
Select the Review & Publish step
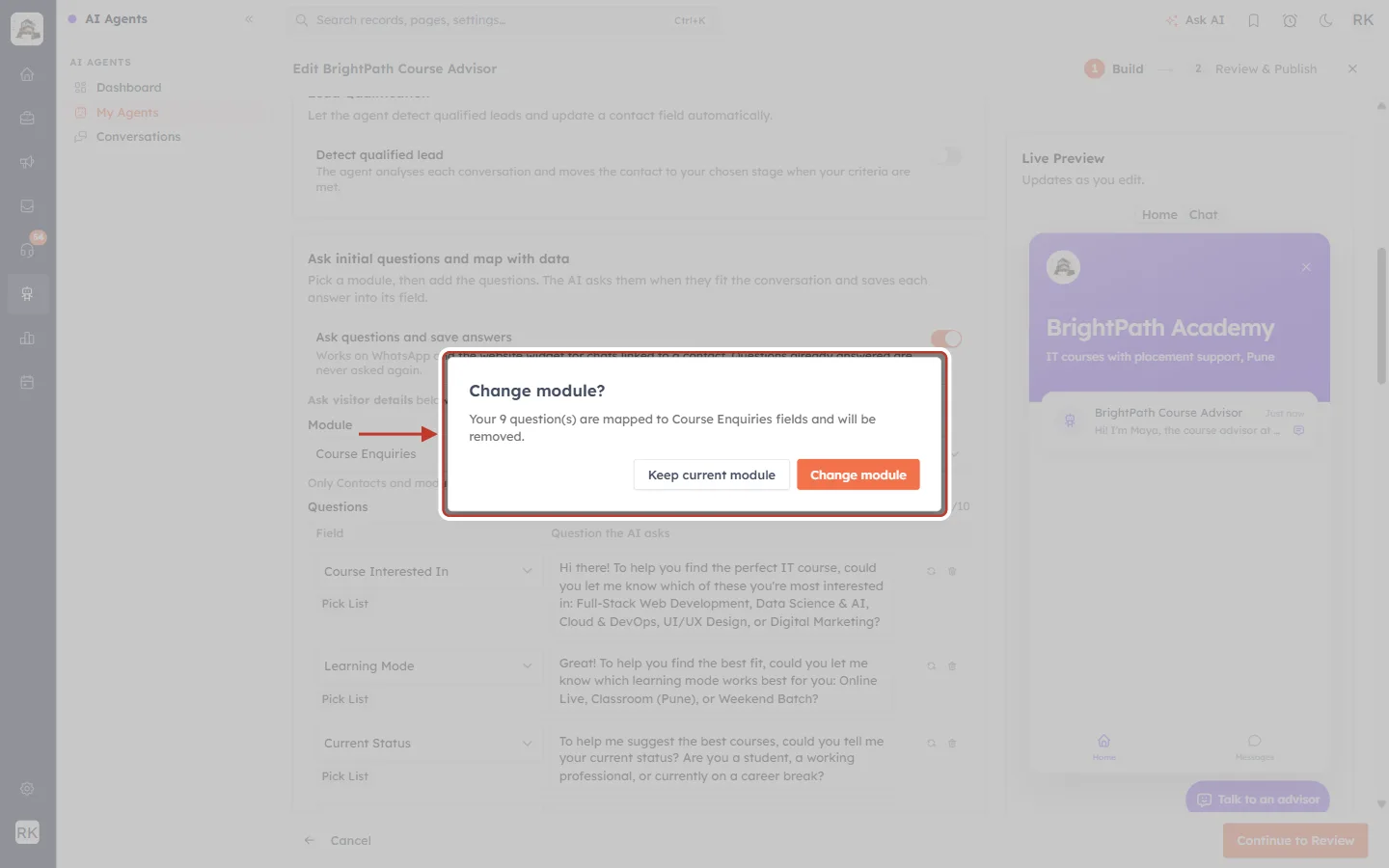(x=1254, y=68)
